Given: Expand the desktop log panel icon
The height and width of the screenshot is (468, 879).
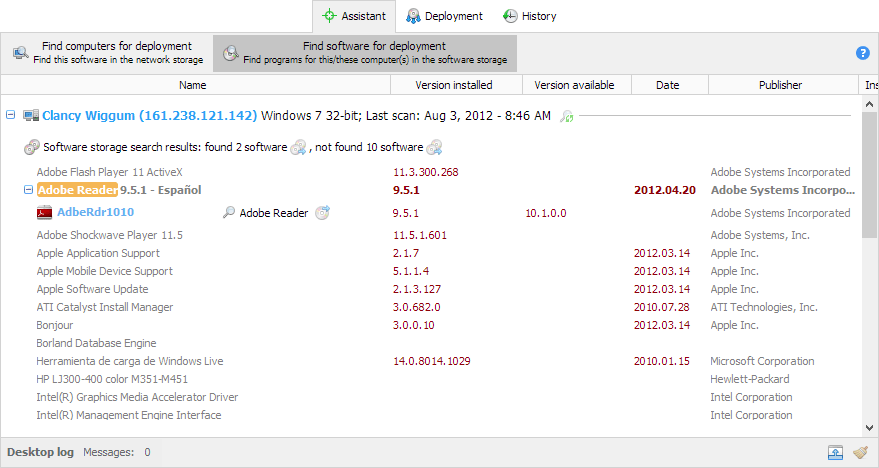Looking at the screenshot, I should pos(836,452).
